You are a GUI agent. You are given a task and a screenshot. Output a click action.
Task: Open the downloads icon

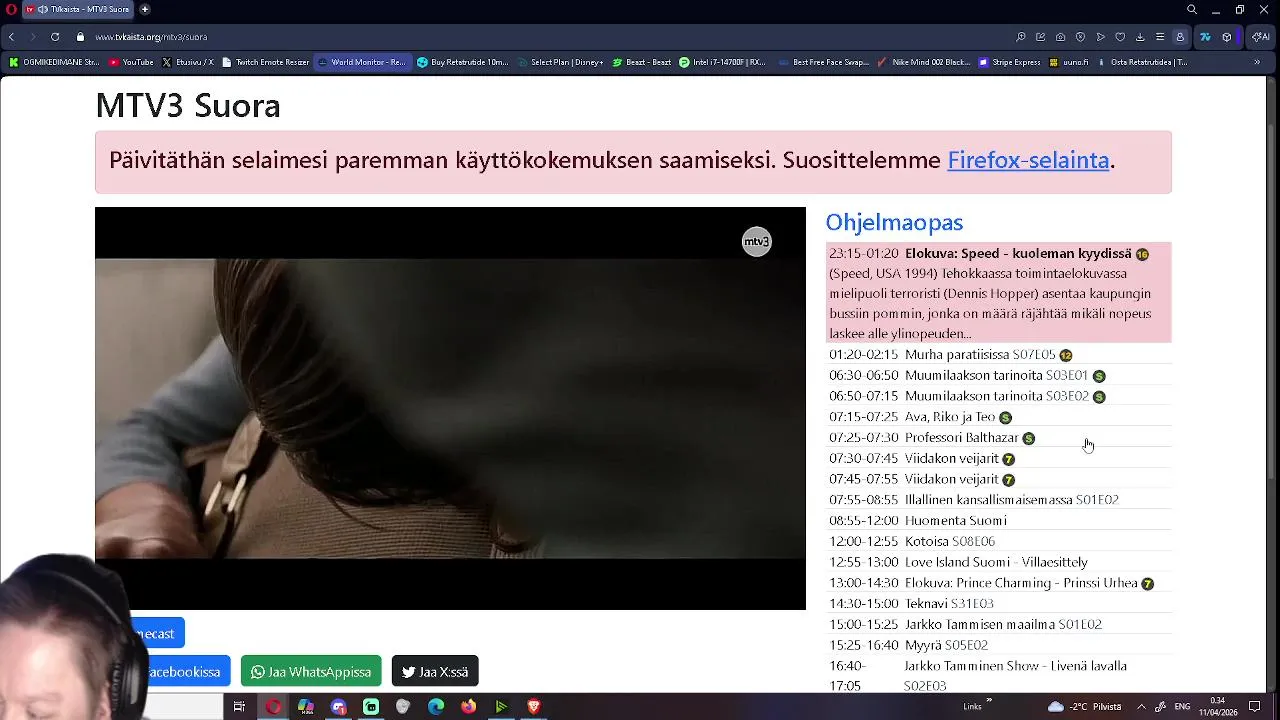pos(1140,37)
